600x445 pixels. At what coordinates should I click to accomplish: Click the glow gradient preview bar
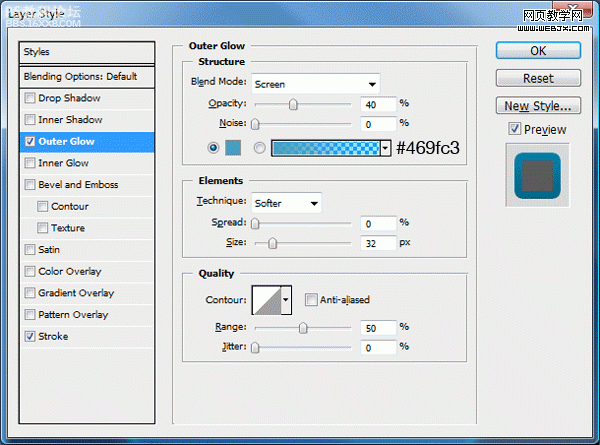[326, 148]
